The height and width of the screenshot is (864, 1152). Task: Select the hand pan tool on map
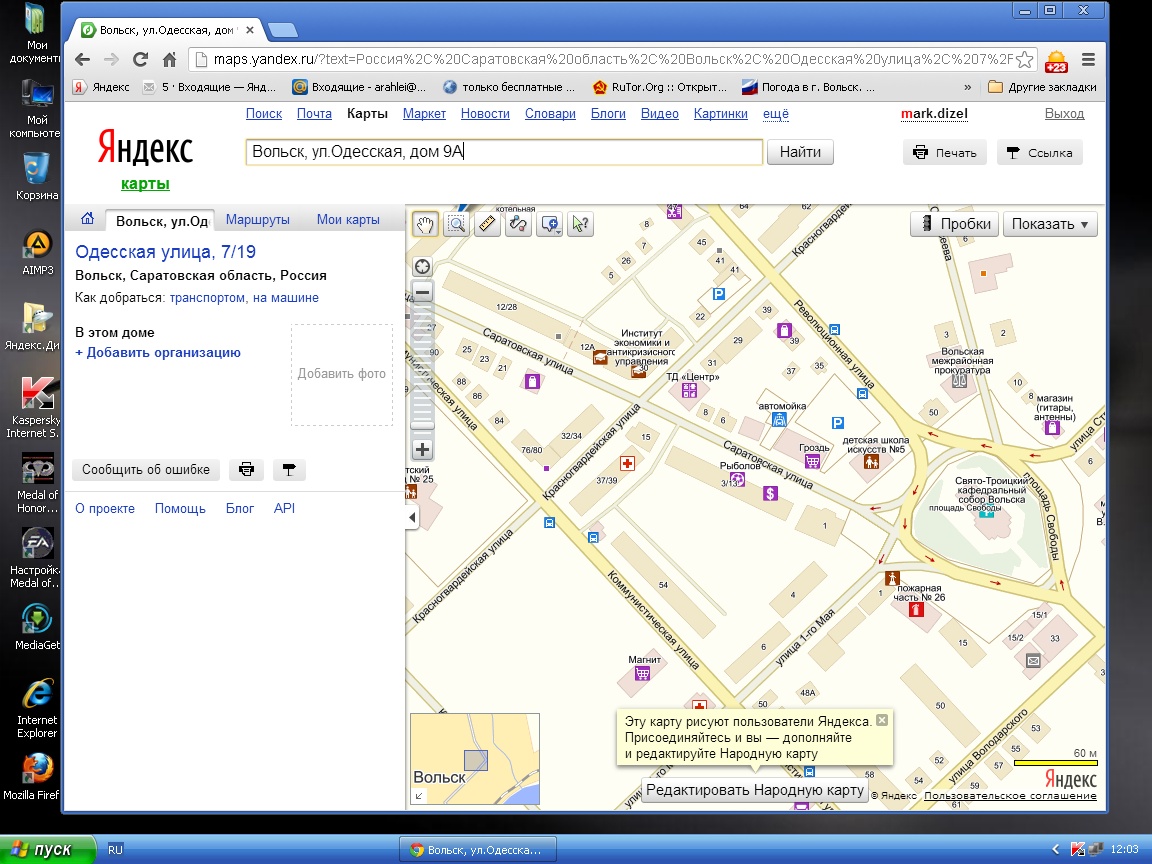[425, 224]
